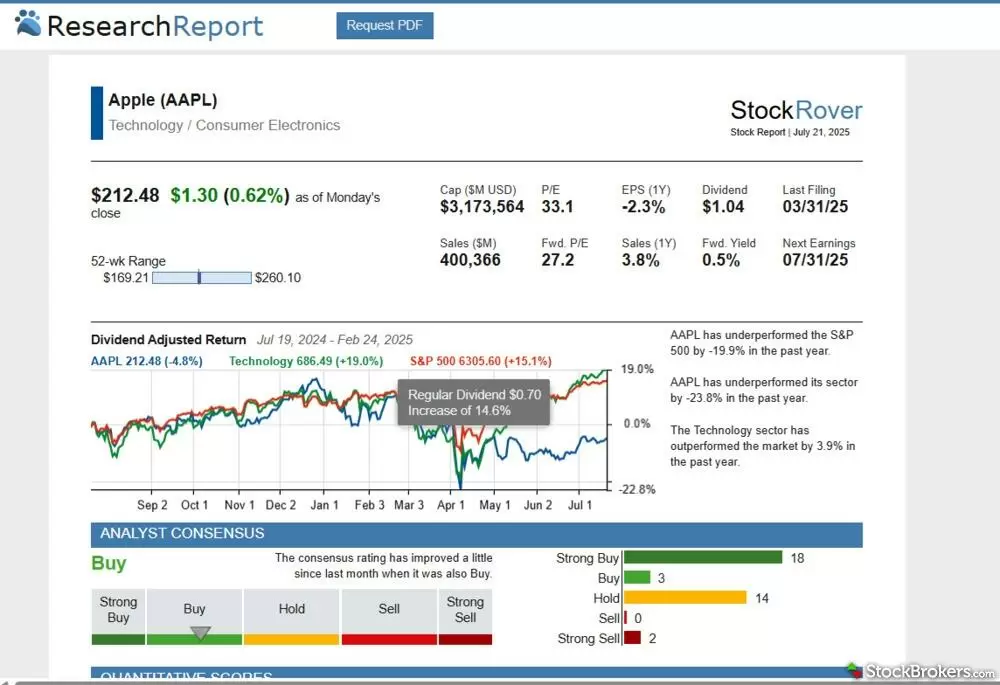Click the $169.21 range low value
The image size is (1000, 685).
[126, 277]
